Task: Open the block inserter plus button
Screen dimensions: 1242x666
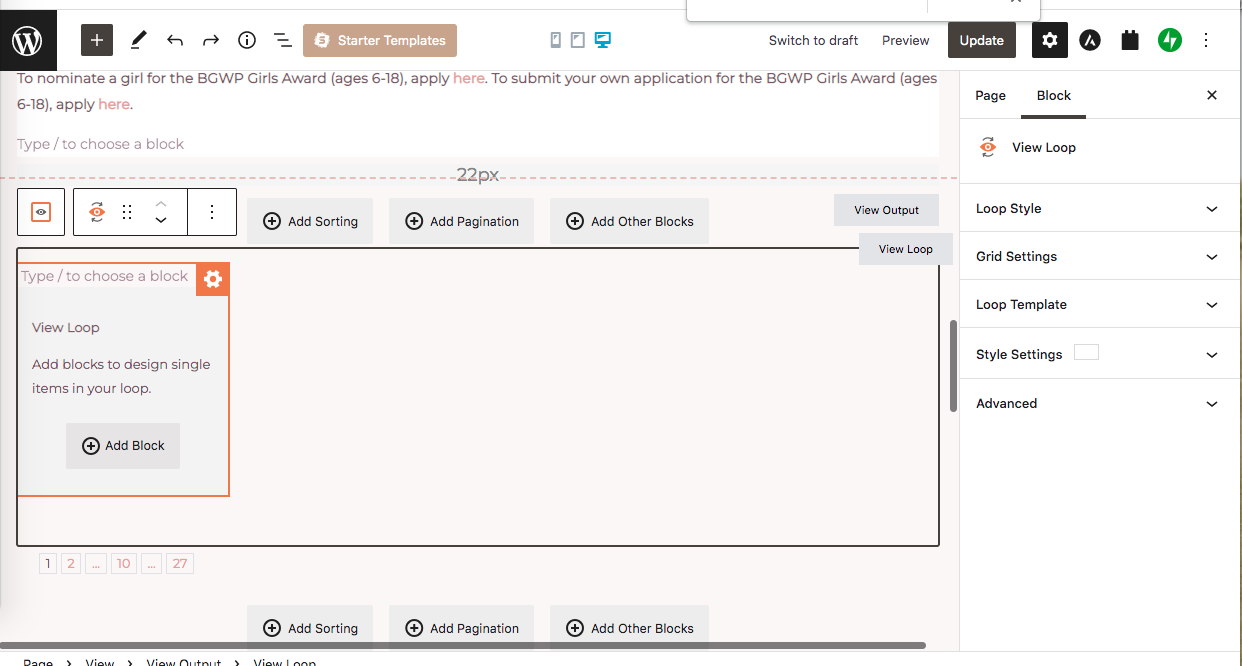Action: 97,41
